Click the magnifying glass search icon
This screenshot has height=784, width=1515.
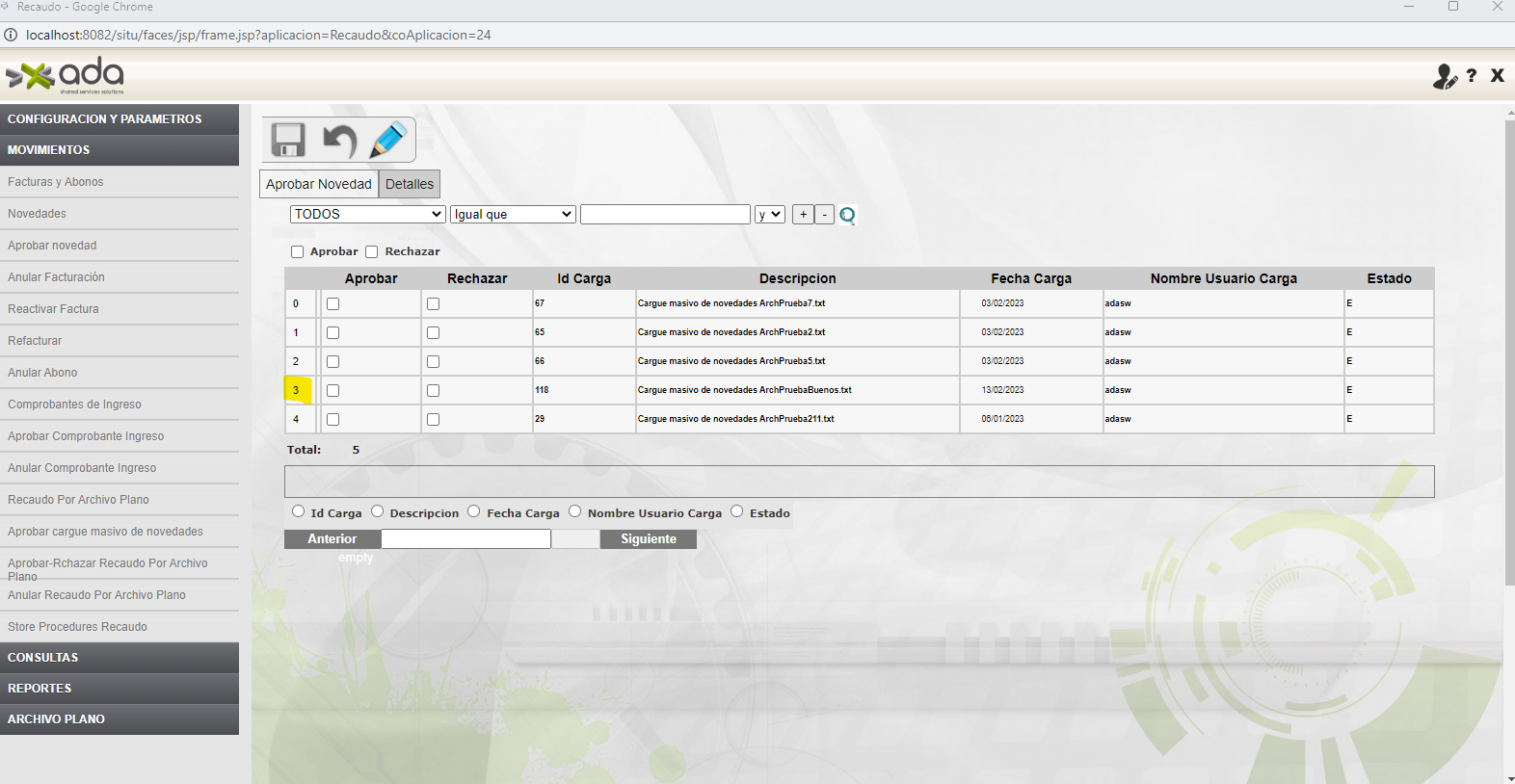coord(847,215)
